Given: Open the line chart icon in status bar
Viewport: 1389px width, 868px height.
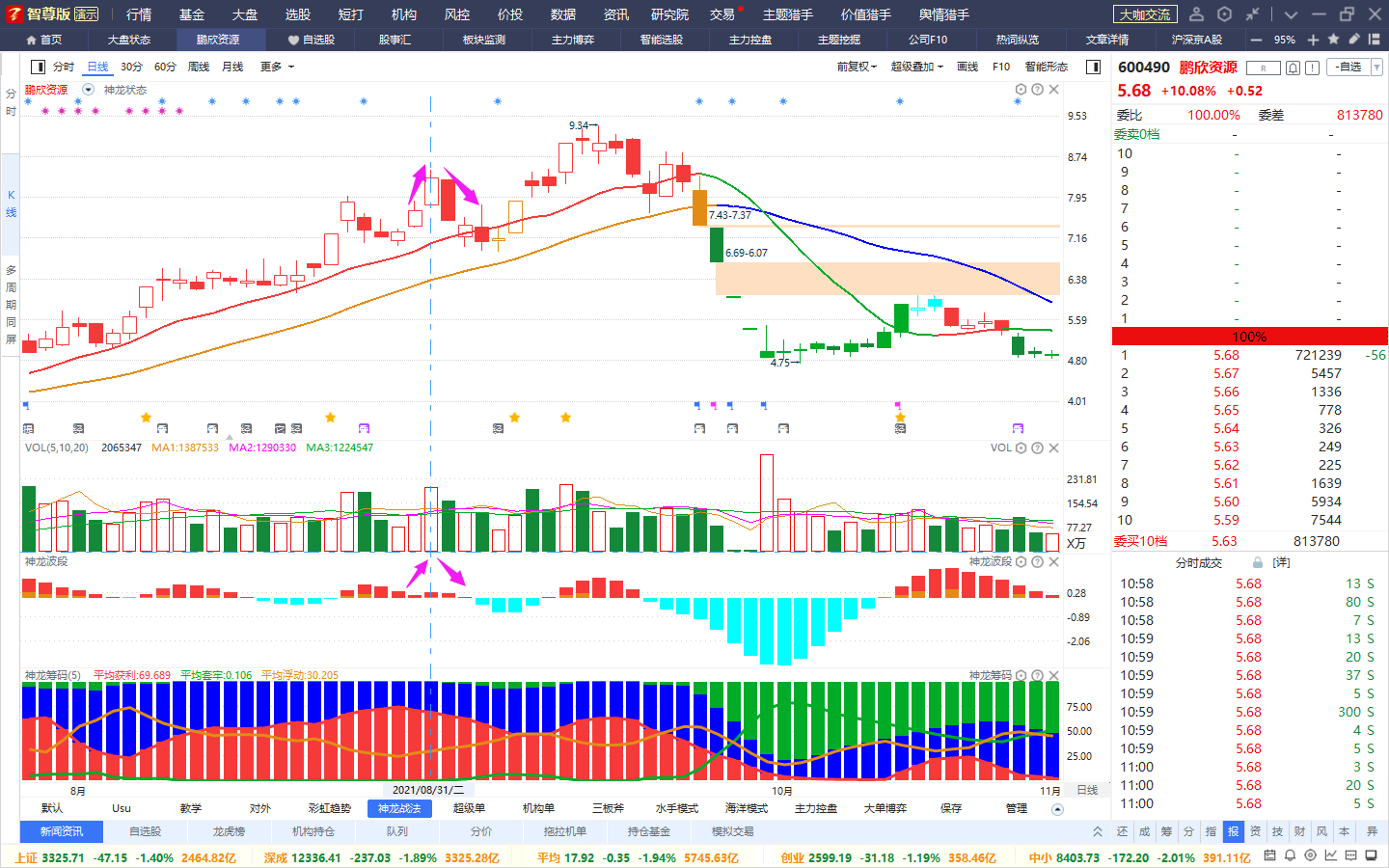Looking at the screenshot, I should tap(1331, 855).
